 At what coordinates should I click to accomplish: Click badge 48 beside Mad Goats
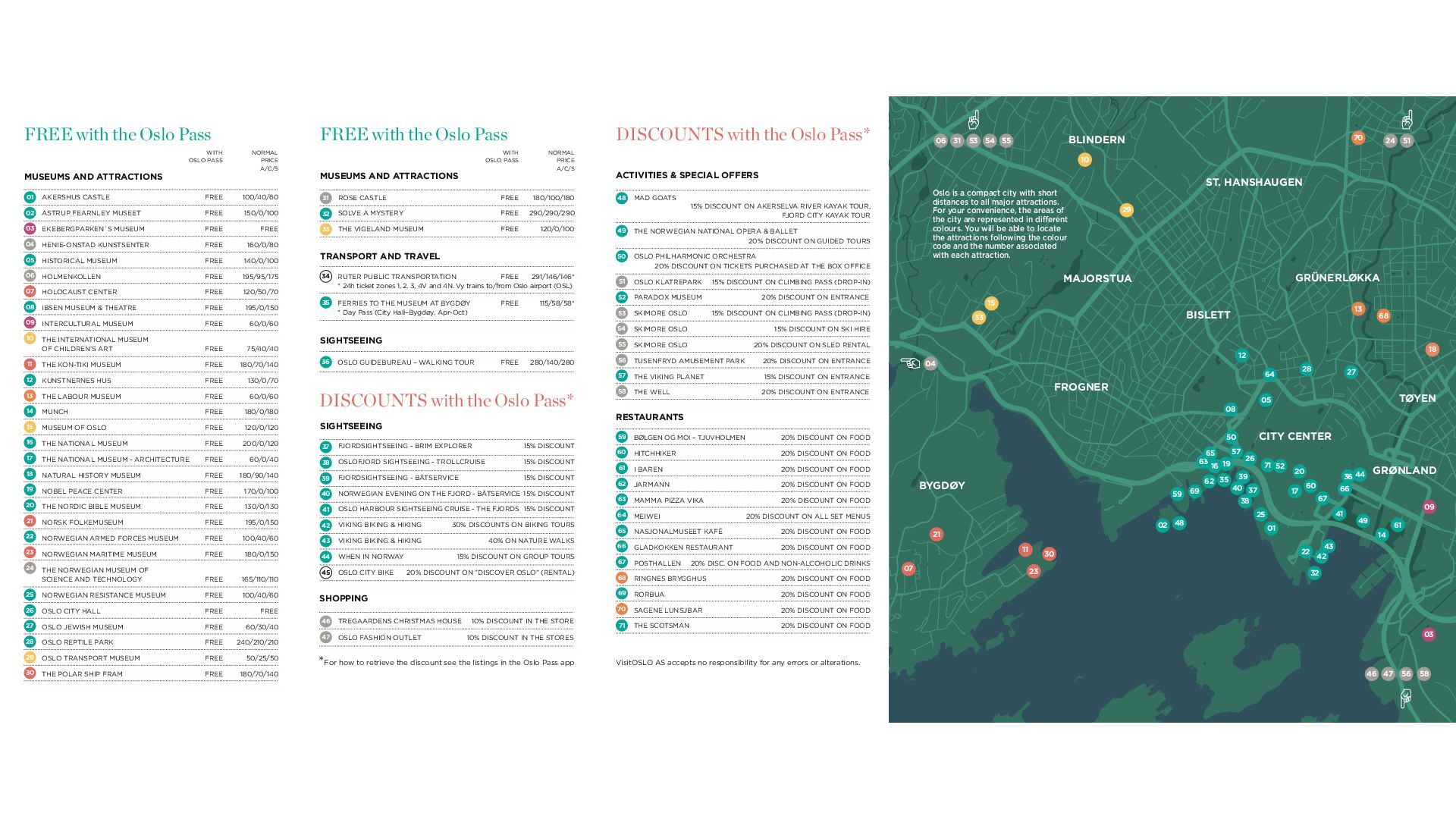pos(622,198)
